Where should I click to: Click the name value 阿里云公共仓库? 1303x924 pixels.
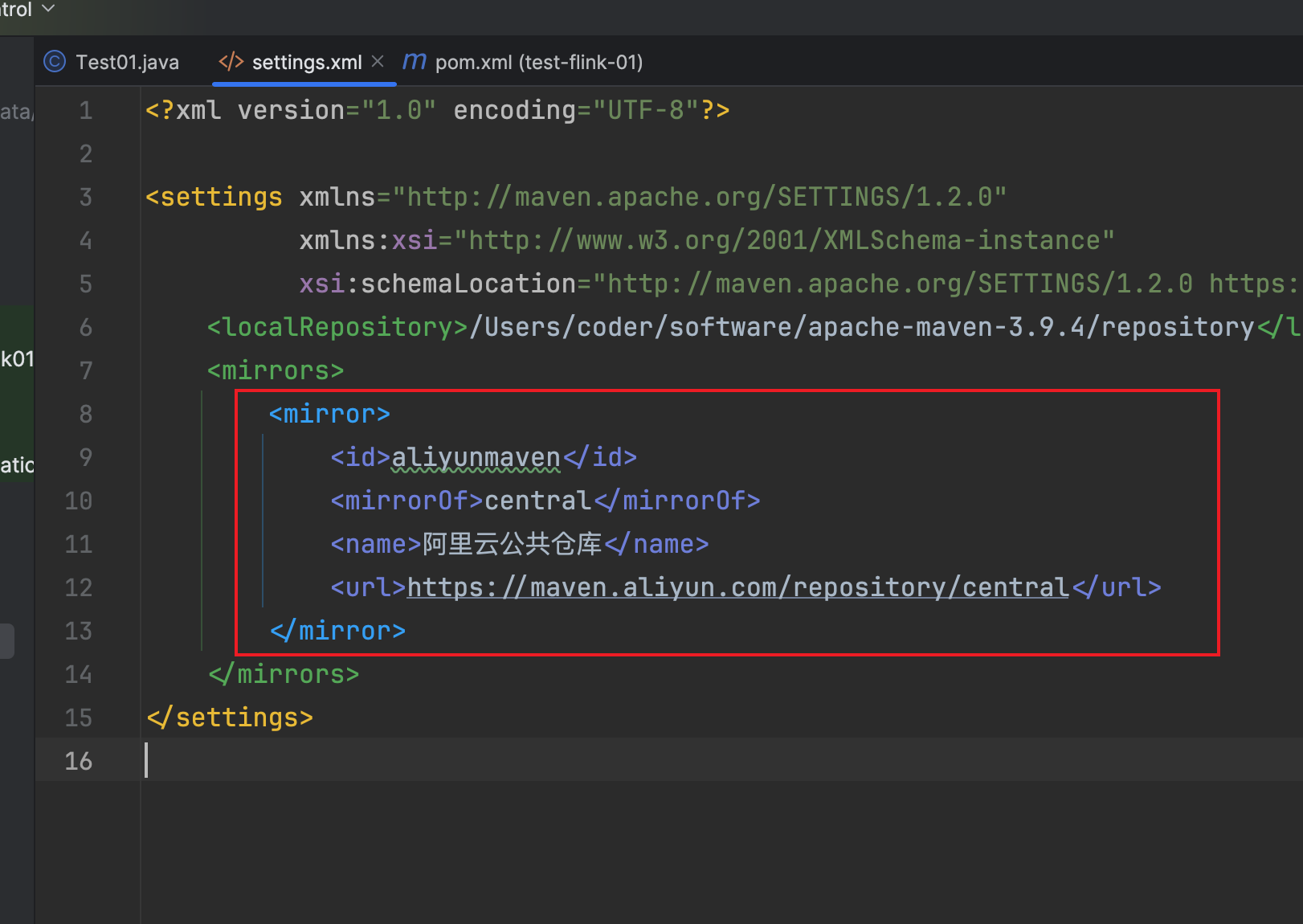click(513, 544)
